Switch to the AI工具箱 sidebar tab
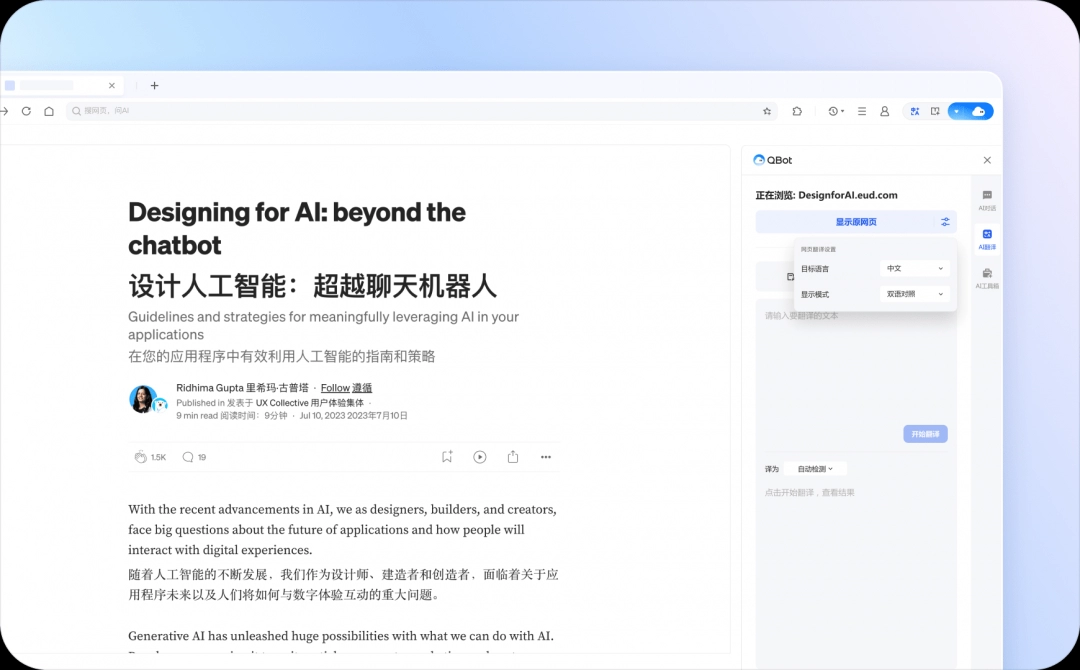This screenshot has width=1080, height=670. point(987,278)
